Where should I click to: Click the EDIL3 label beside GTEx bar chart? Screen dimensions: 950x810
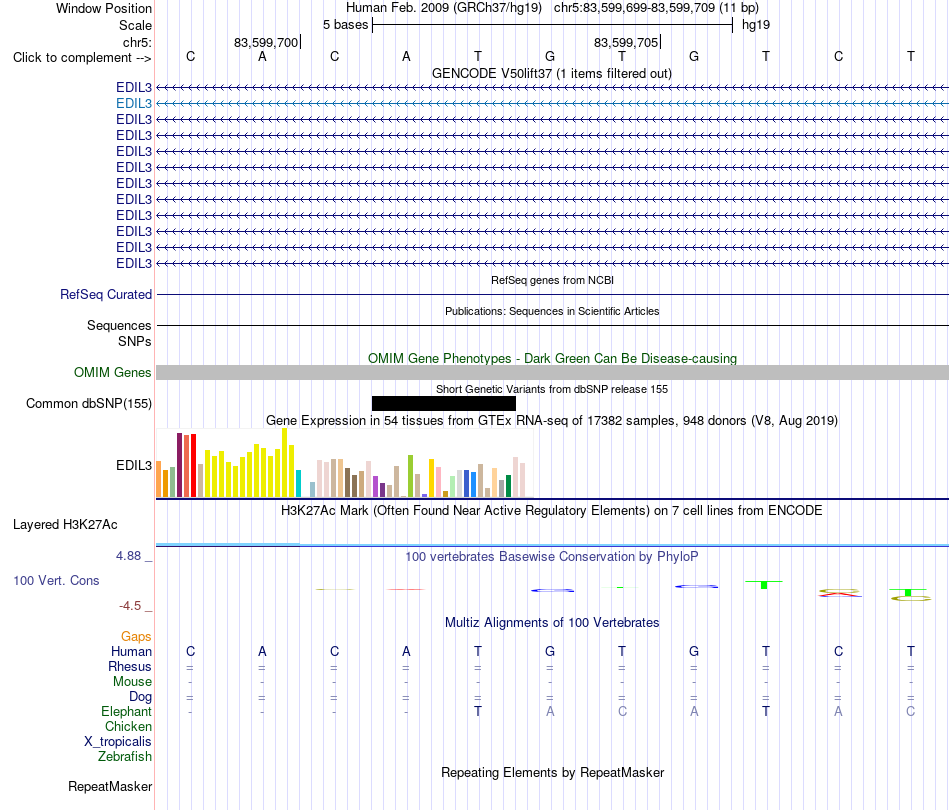(x=134, y=465)
